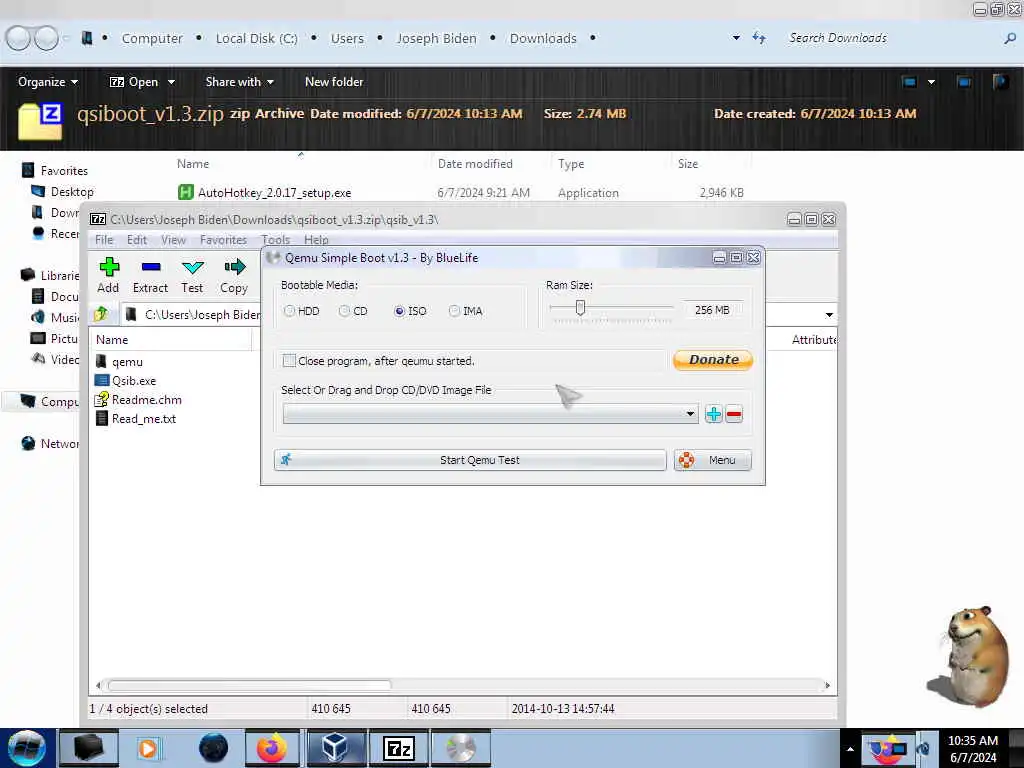
Task: Expand the CD/DVD image file dropdown
Action: 690,414
